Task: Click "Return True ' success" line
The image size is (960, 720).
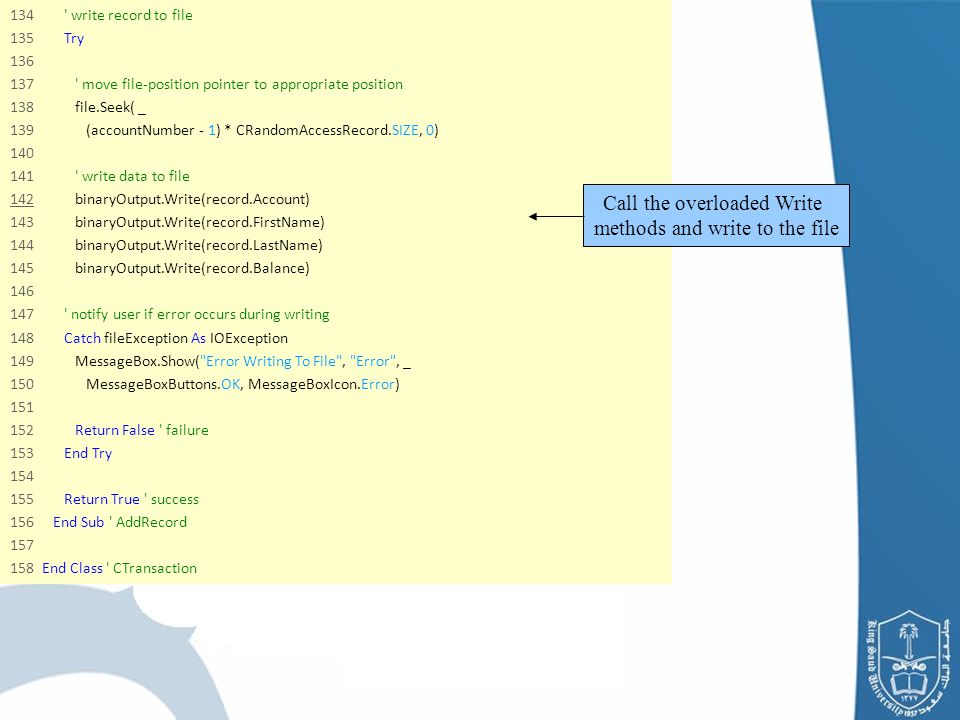Action: [x=132, y=500]
